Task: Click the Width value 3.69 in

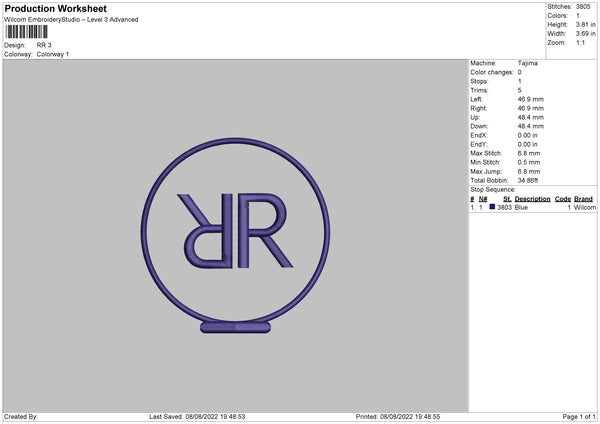Action: pyautogui.click(x=585, y=34)
